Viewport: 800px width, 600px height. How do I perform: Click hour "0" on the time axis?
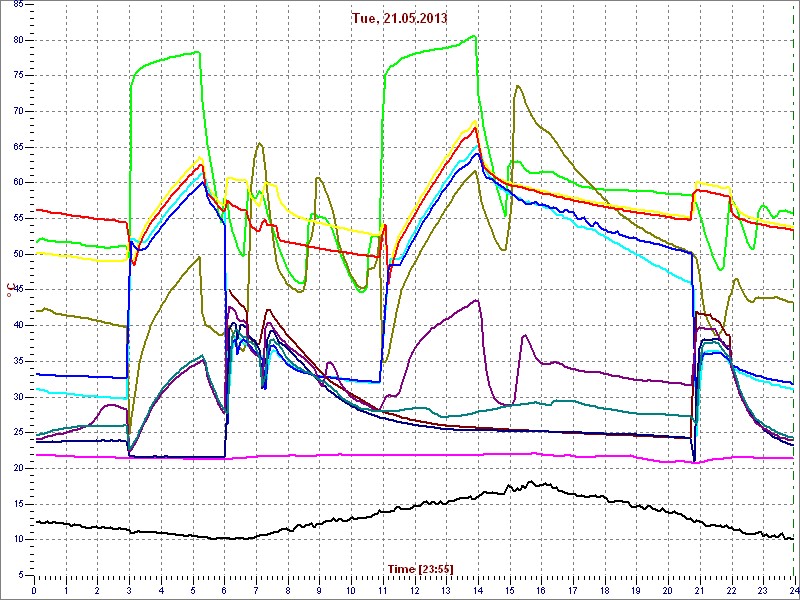click(x=34, y=590)
